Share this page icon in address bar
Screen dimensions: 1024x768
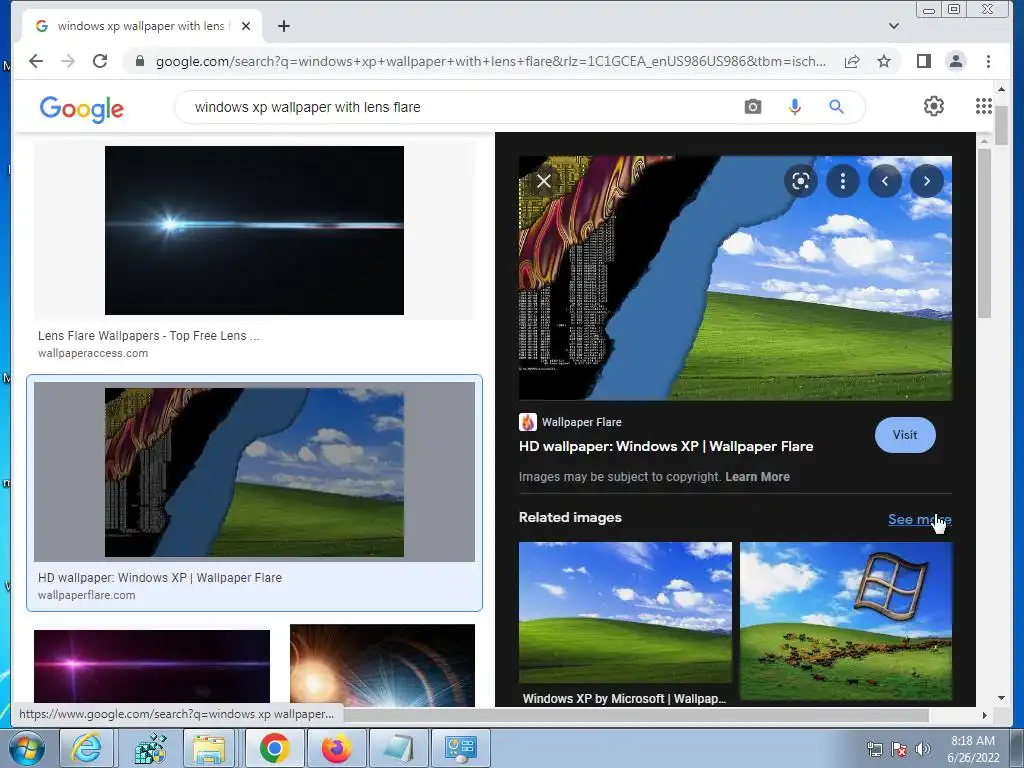[x=852, y=61]
